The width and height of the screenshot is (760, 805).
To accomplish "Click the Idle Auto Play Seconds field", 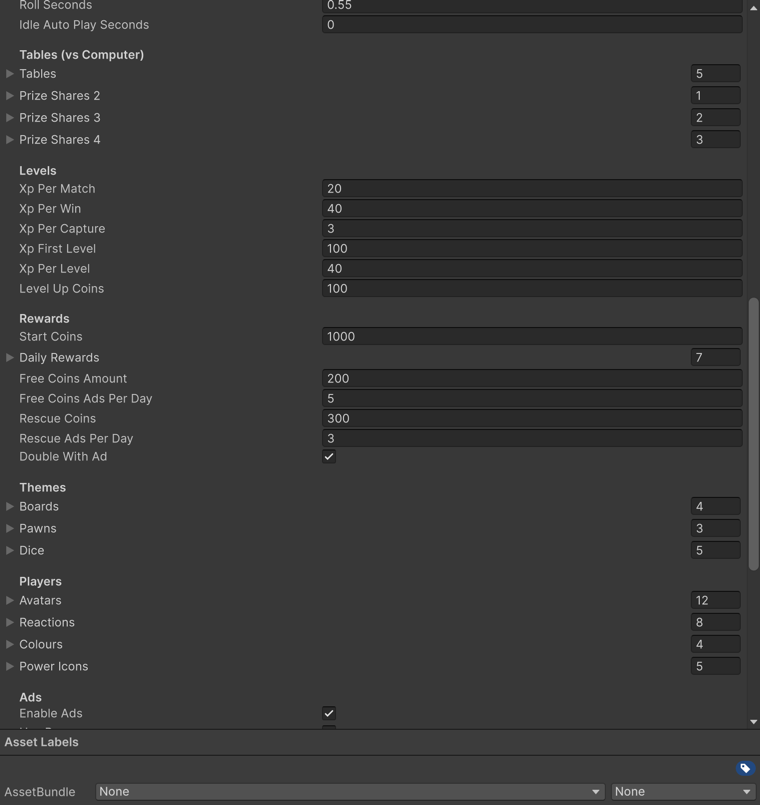I will tap(532, 25).
